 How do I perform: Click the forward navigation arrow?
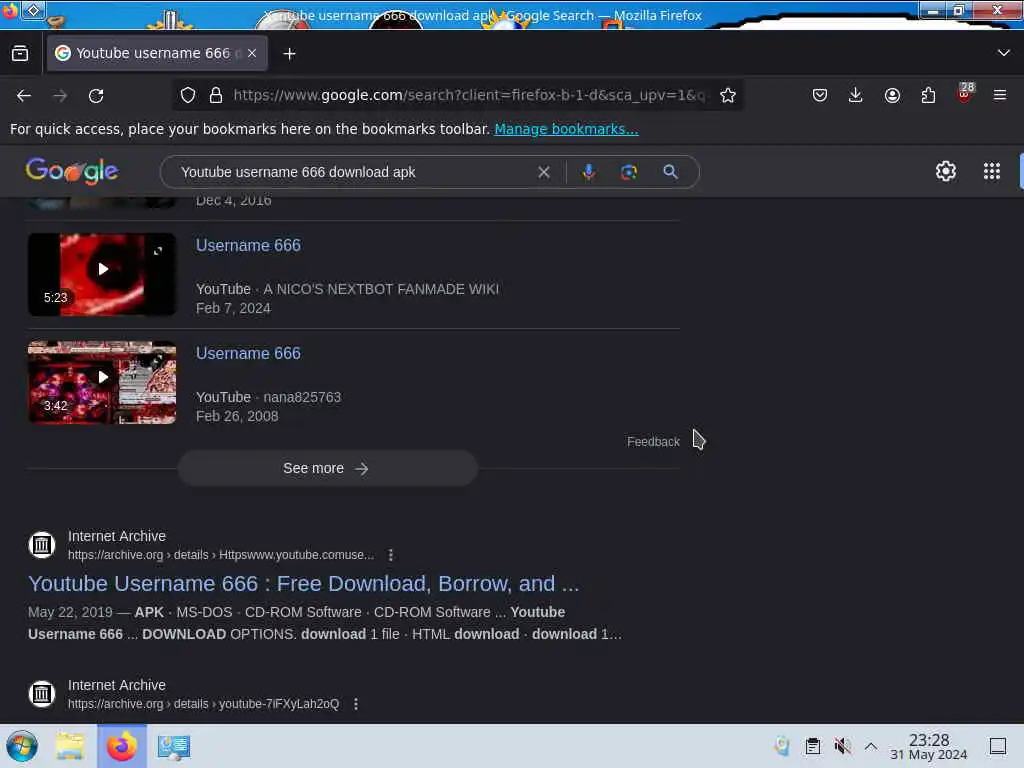60,96
